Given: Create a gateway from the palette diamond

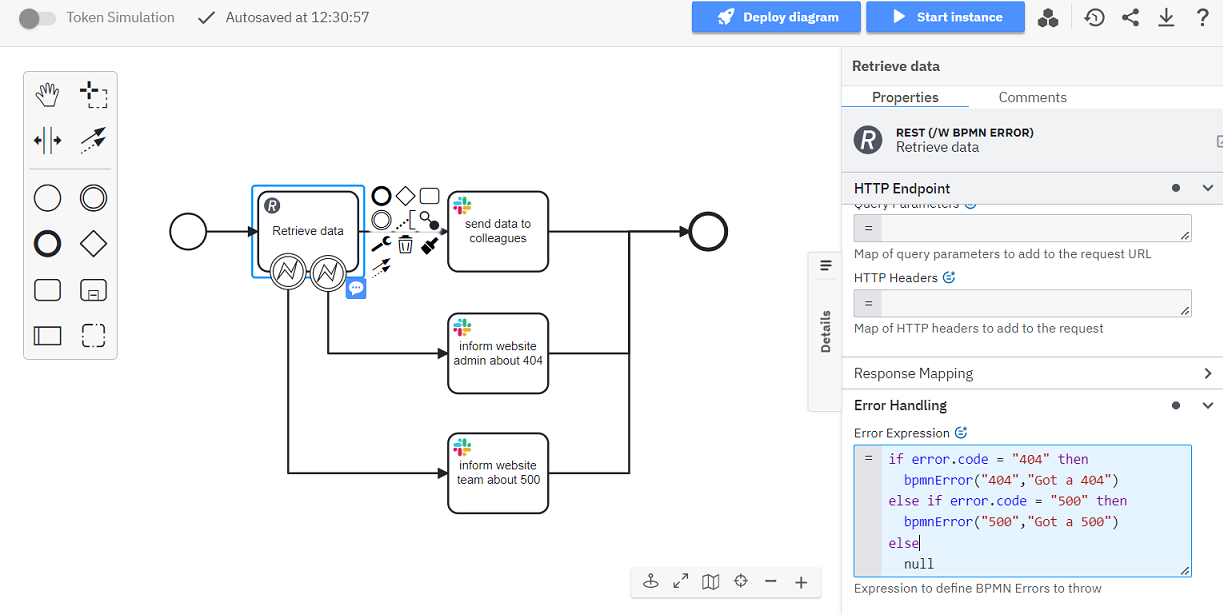Looking at the screenshot, I should click(x=94, y=243).
